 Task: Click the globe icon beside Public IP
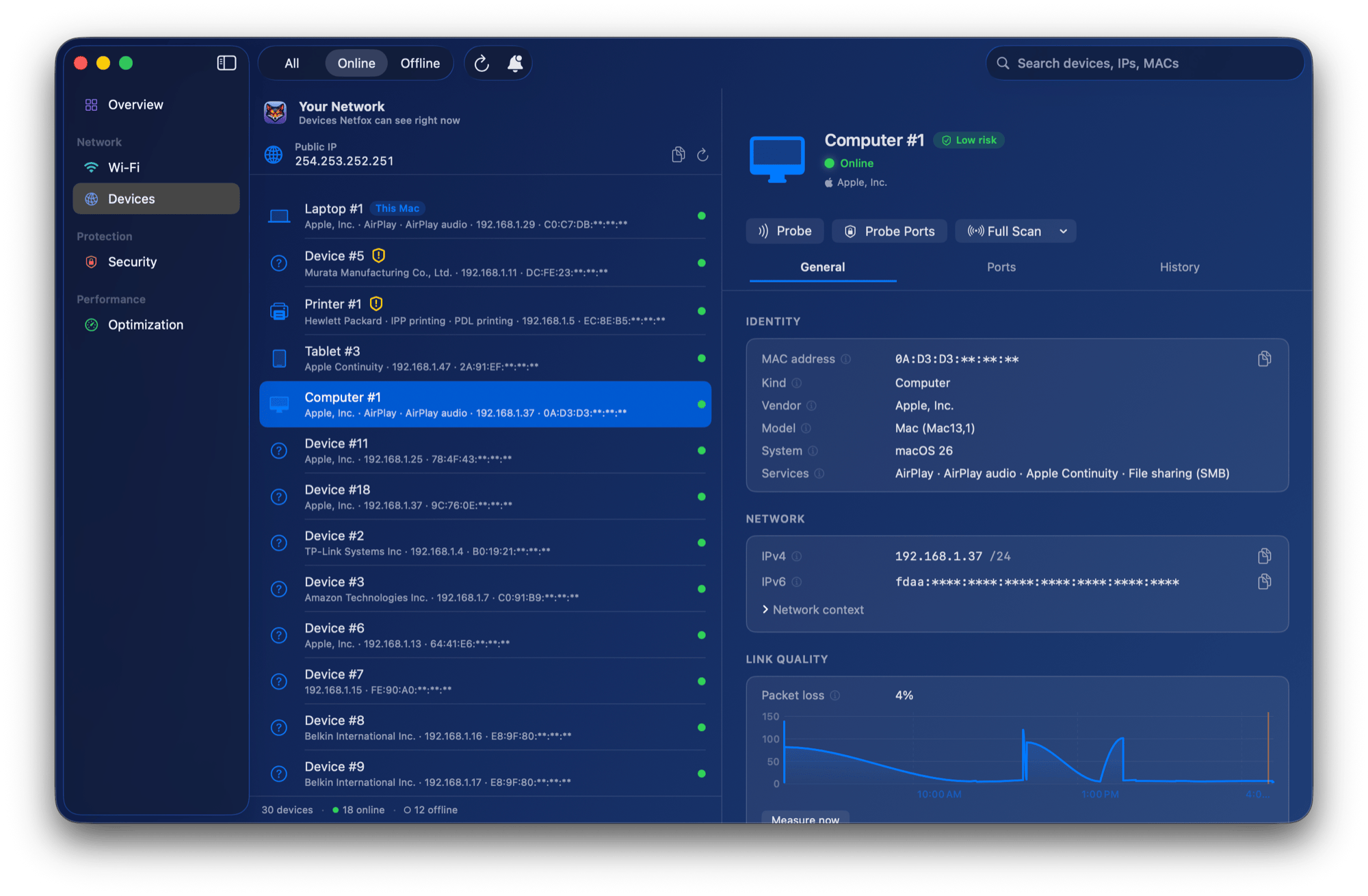[x=274, y=155]
